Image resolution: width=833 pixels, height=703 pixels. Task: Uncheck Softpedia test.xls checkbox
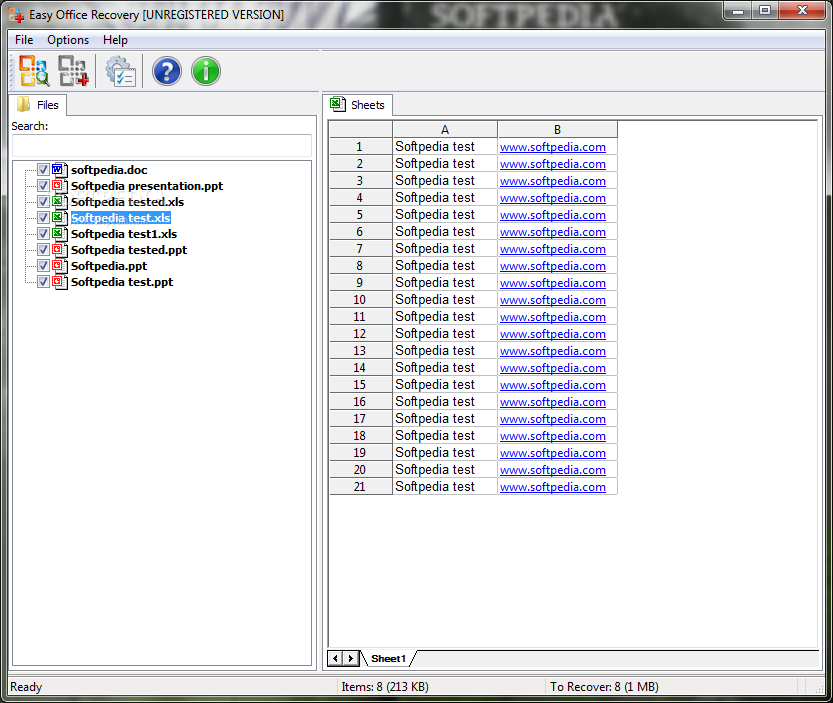pos(43,217)
